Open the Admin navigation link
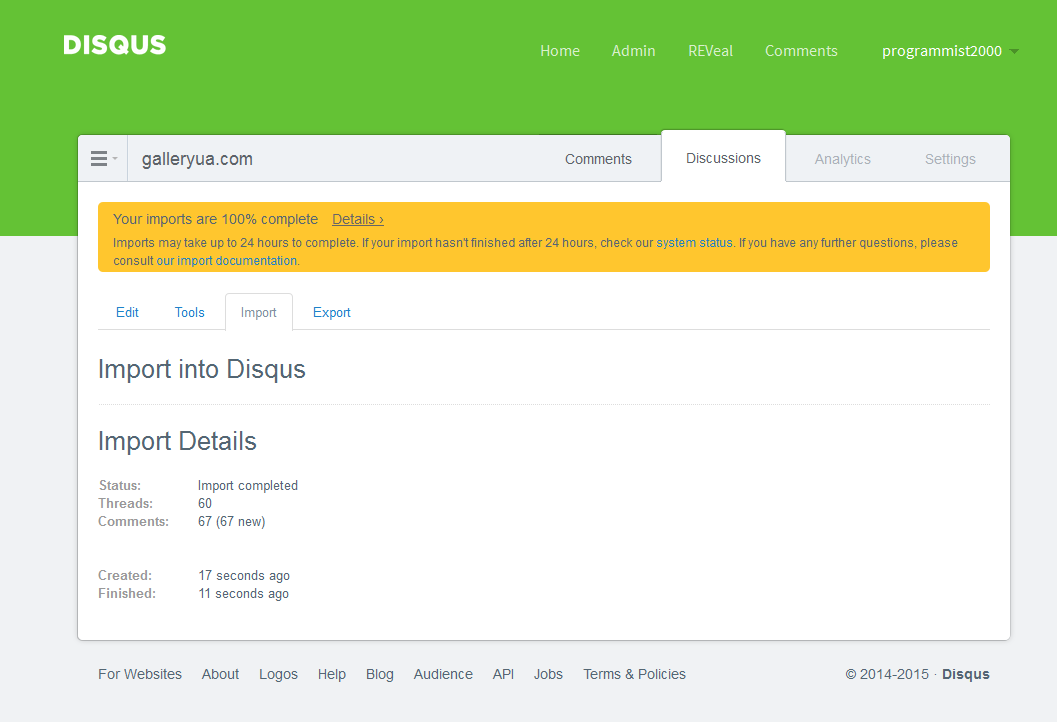 633,51
